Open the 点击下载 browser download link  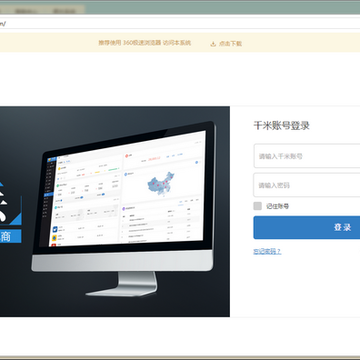(x=230, y=44)
